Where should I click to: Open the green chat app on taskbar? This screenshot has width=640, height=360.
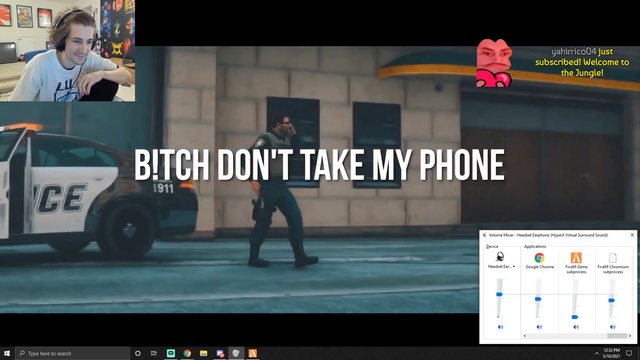[x=171, y=353]
